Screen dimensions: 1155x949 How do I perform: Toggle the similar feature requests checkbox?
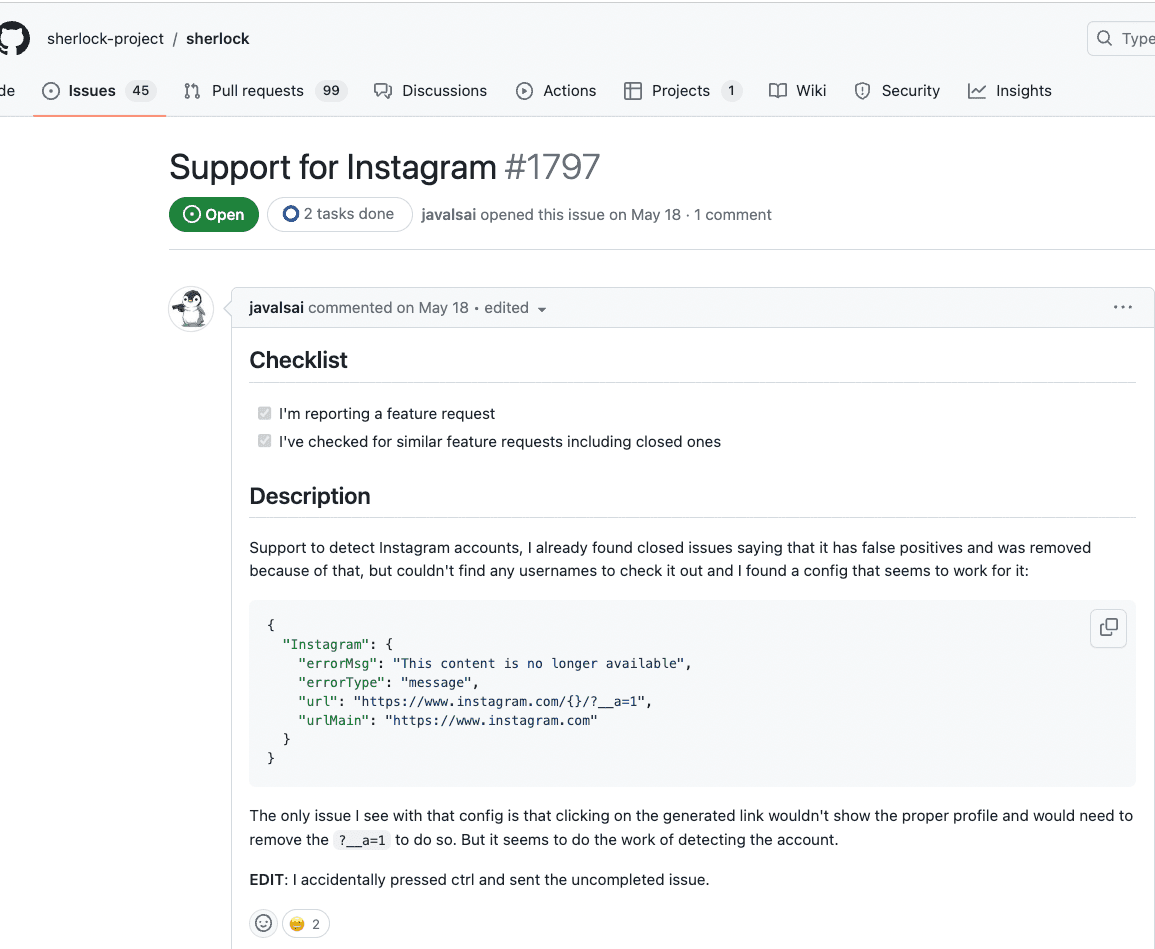click(x=264, y=440)
